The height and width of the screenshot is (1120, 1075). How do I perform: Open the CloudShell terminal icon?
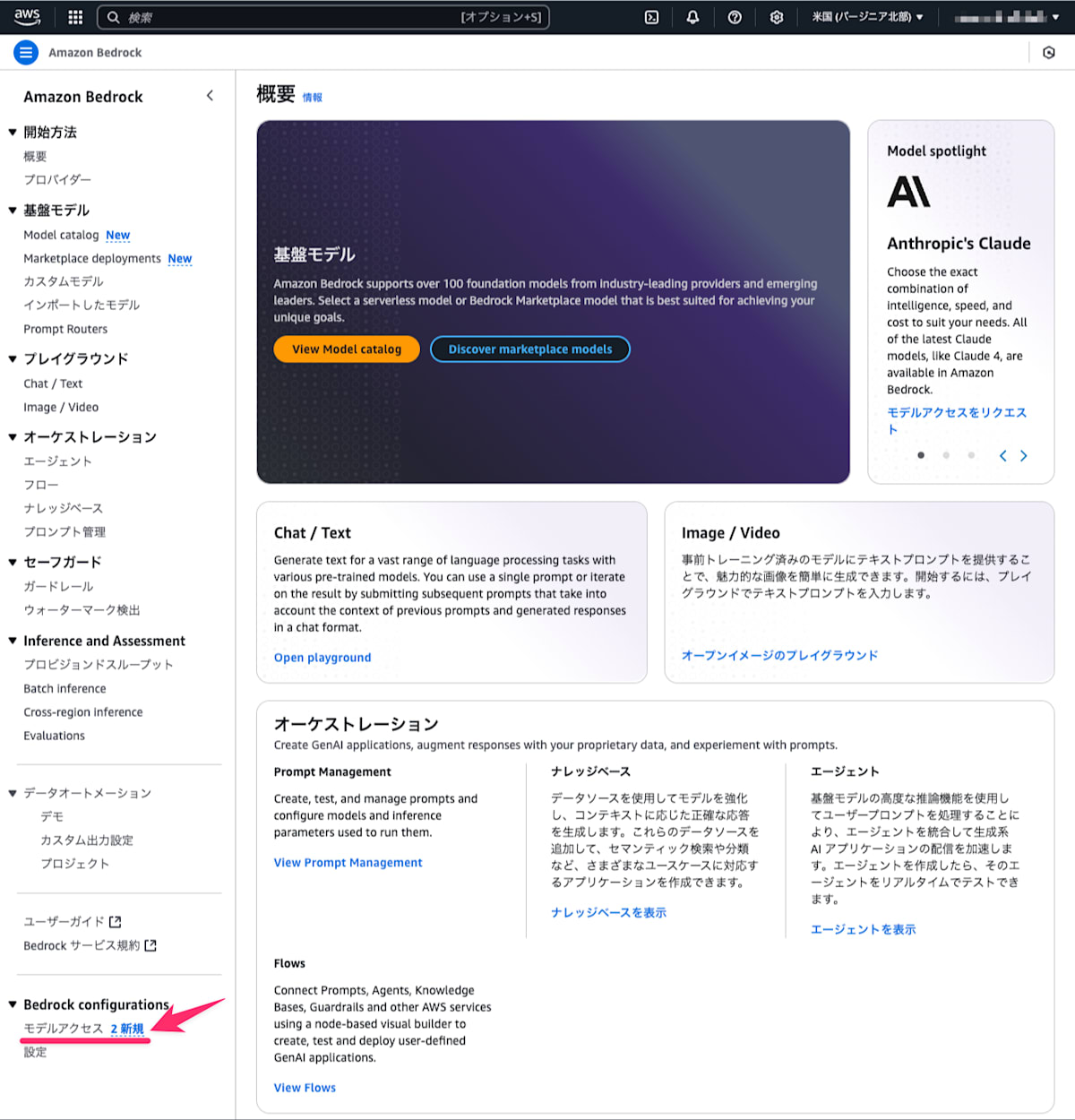[x=652, y=17]
